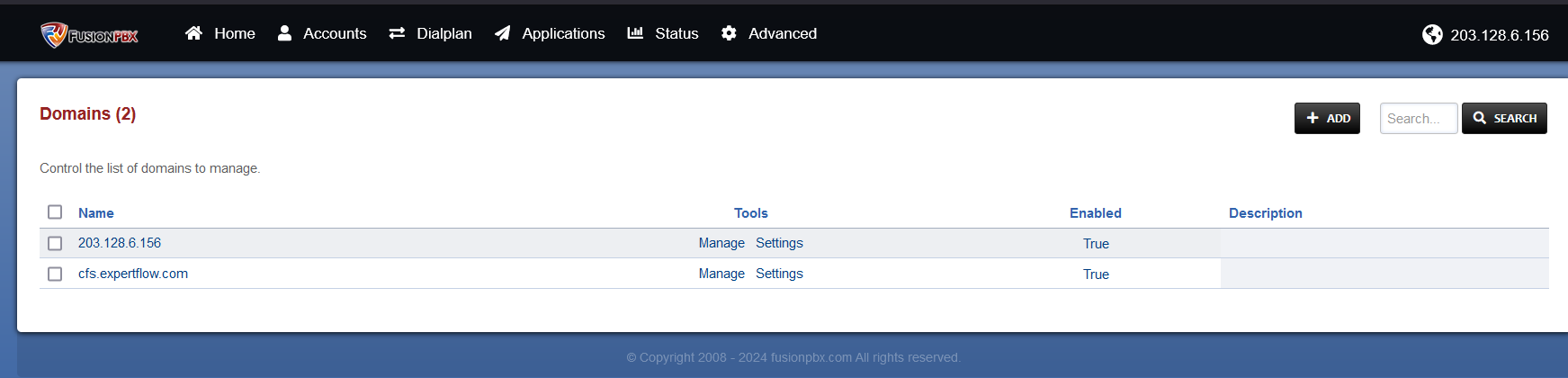Viewport: 1568px width, 378px height.
Task: Open Settings for 203.128.6.156 domain
Action: [779, 243]
